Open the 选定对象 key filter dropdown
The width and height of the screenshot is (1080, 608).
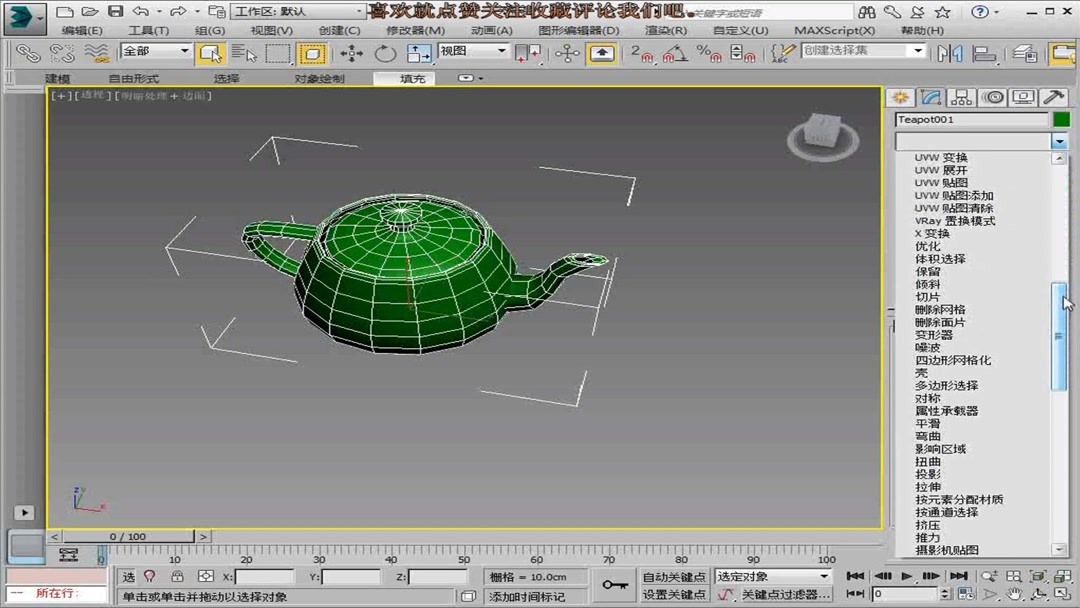pos(770,575)
